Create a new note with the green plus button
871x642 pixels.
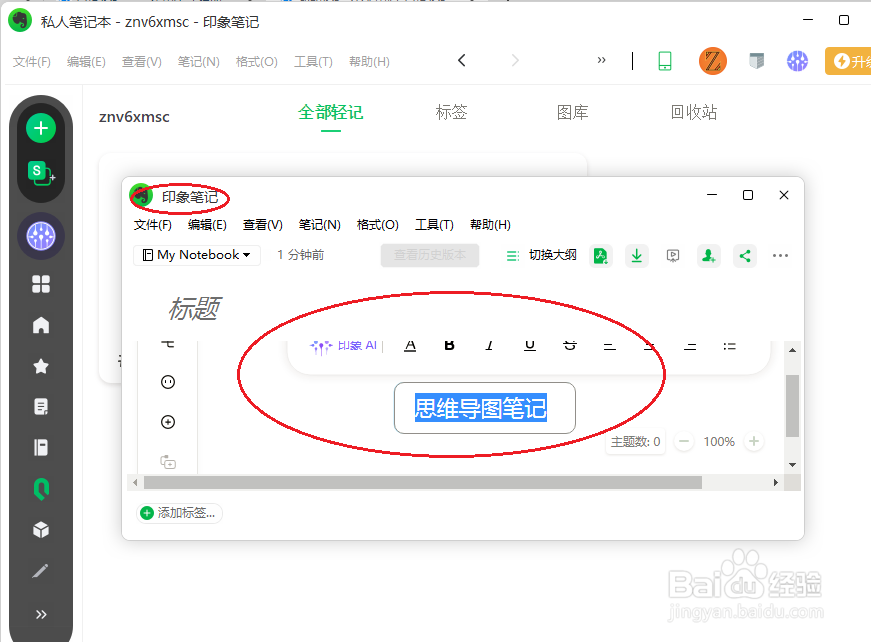[40, 128]
